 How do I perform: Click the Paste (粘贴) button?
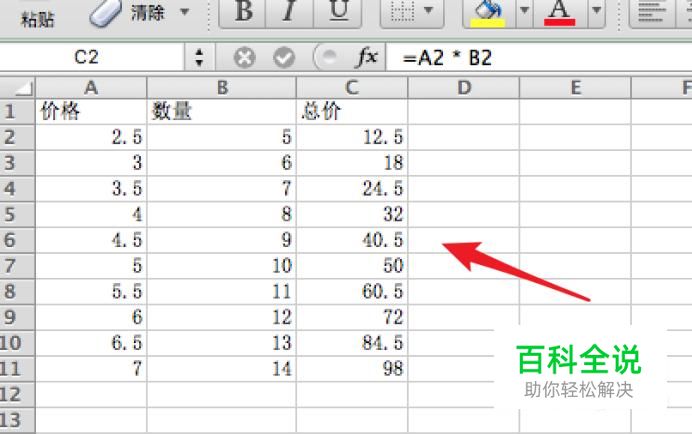tap(38, 18)
